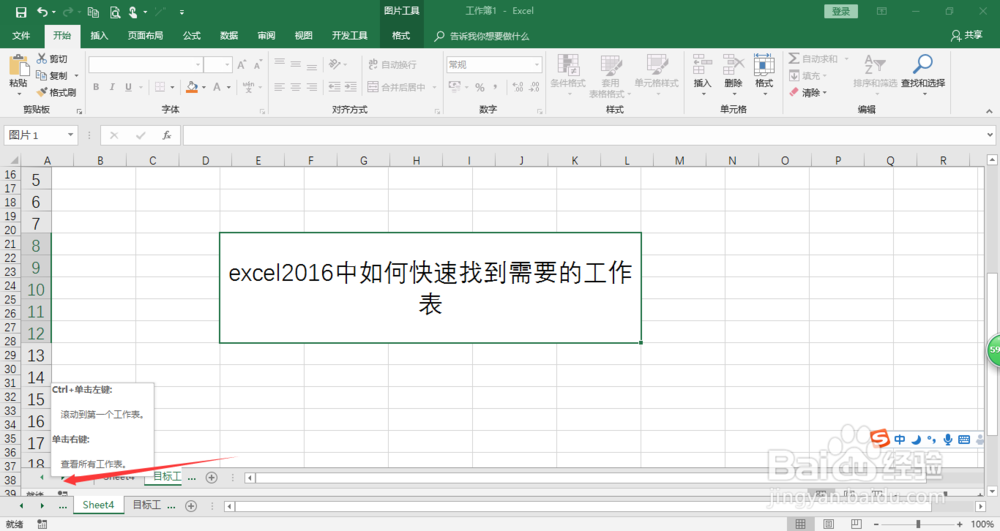Open 格式 cells button in 单元格 group
Screen dimensions: 1000x531
coord(764,74)
